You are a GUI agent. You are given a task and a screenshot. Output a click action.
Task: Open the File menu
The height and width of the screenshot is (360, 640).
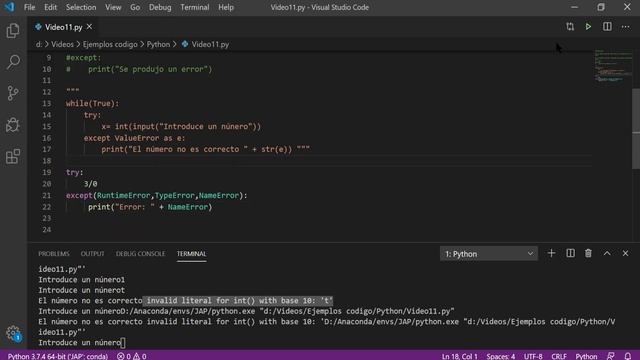tap(29, 7)
